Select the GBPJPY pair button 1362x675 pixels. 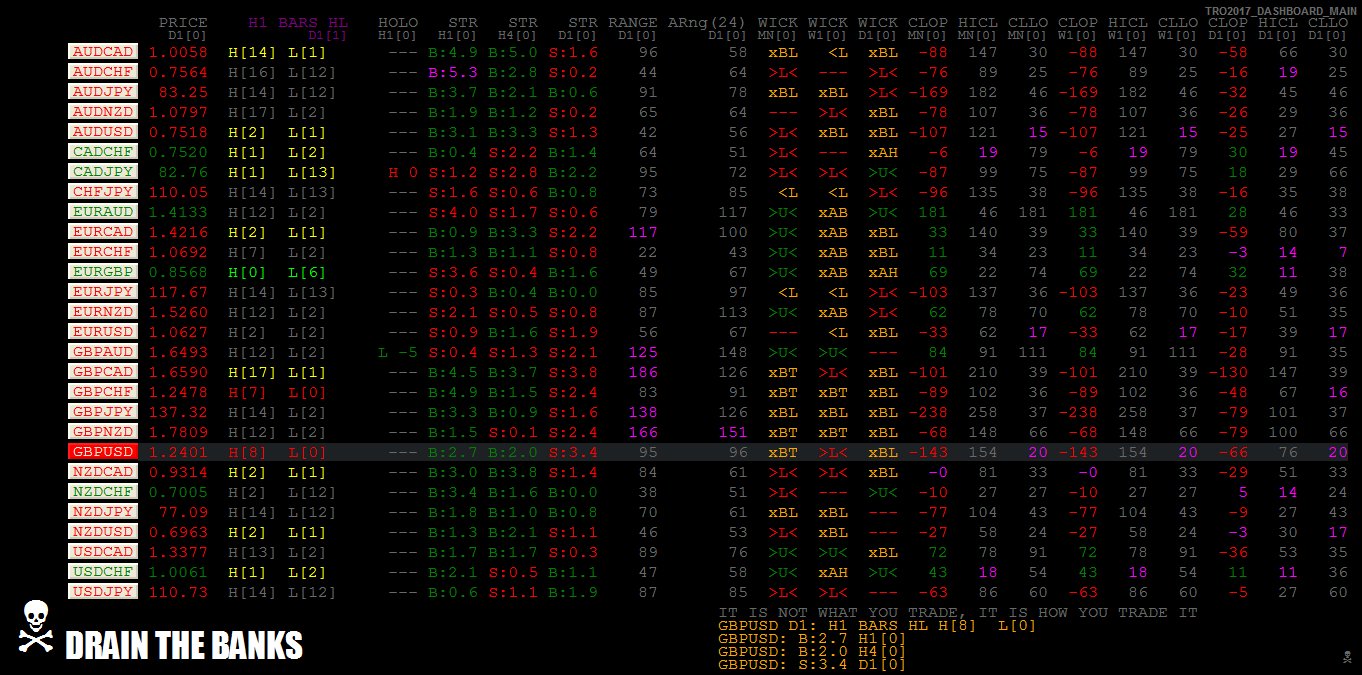click(103, 411)
